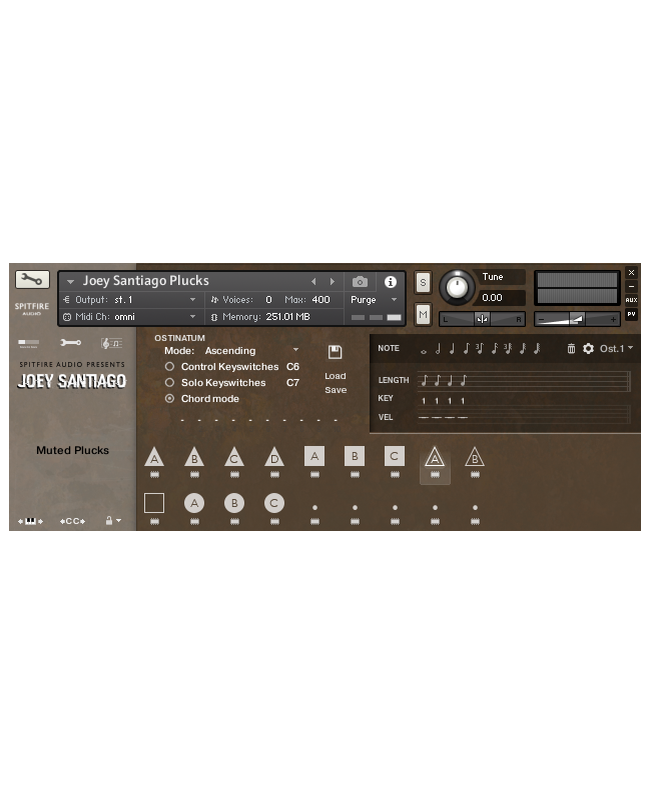Toggle the chip under solid triangle A

pos(154,474)
